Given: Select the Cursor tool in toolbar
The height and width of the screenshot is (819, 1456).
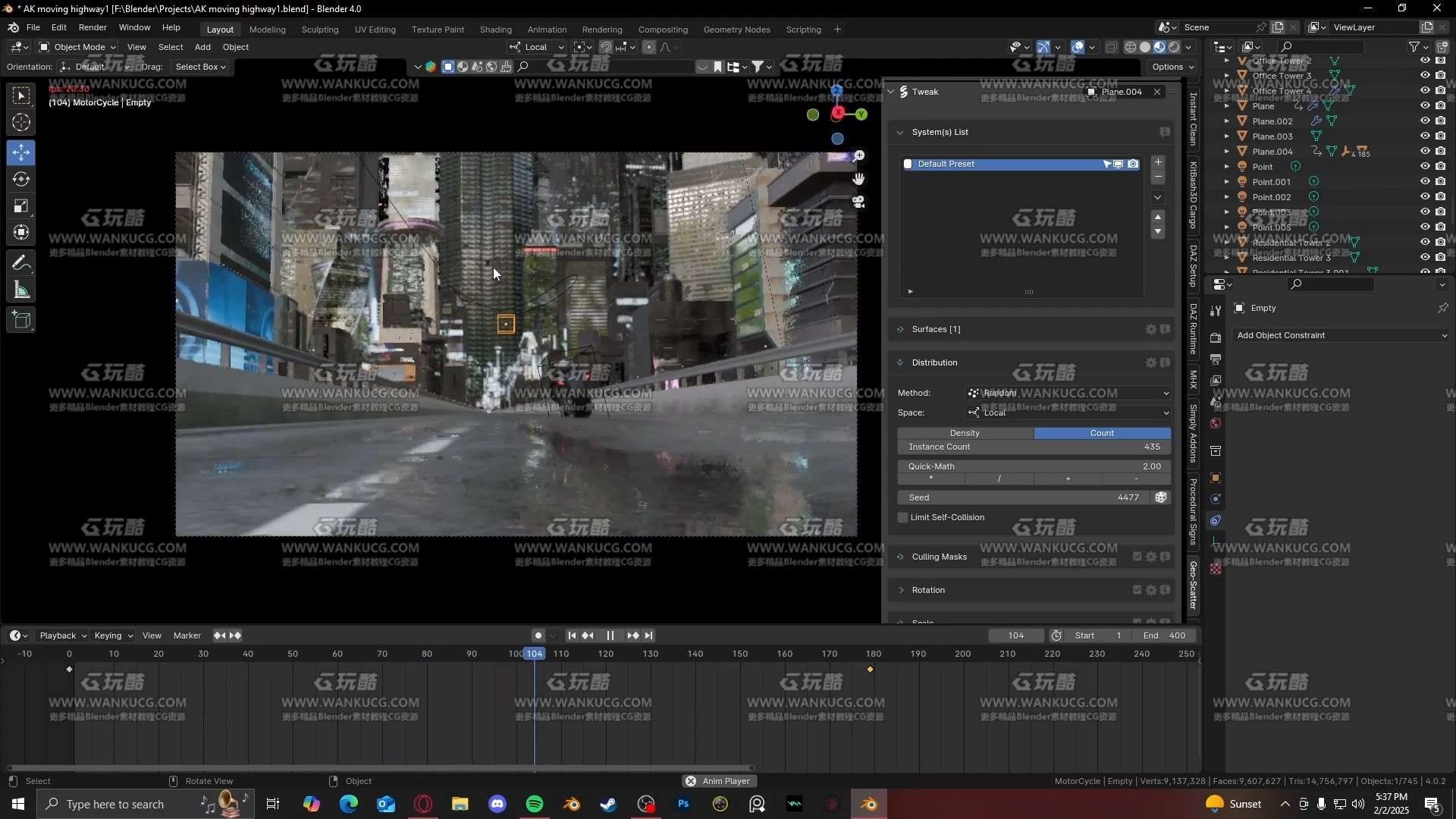Looking at the screenshot, I should pos(21,123).
